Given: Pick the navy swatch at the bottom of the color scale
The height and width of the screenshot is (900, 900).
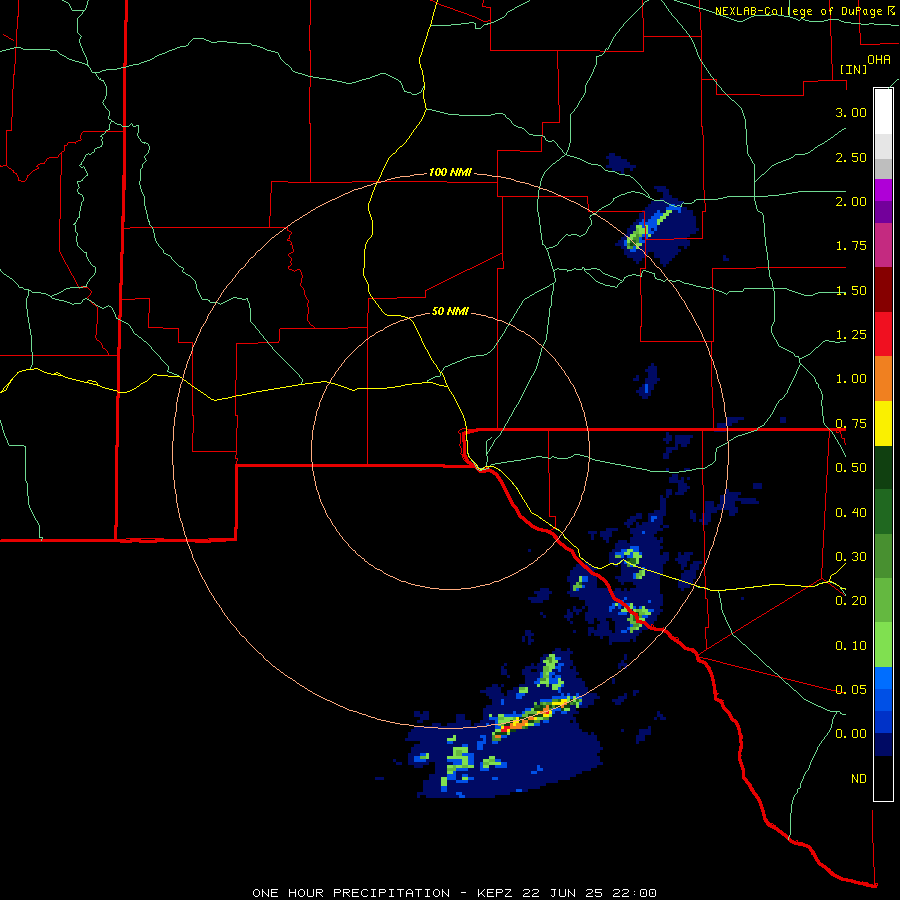Looking at the screenshot, I should point(883,744).
